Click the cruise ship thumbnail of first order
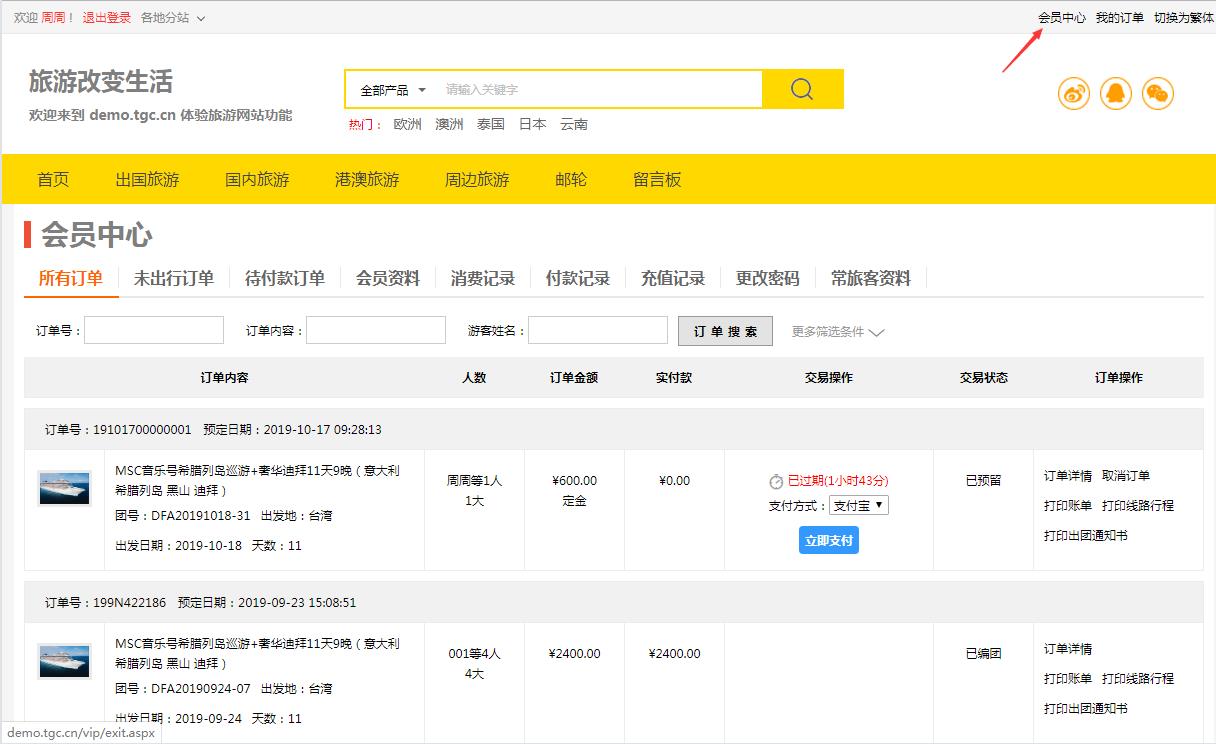 [64, 489]
